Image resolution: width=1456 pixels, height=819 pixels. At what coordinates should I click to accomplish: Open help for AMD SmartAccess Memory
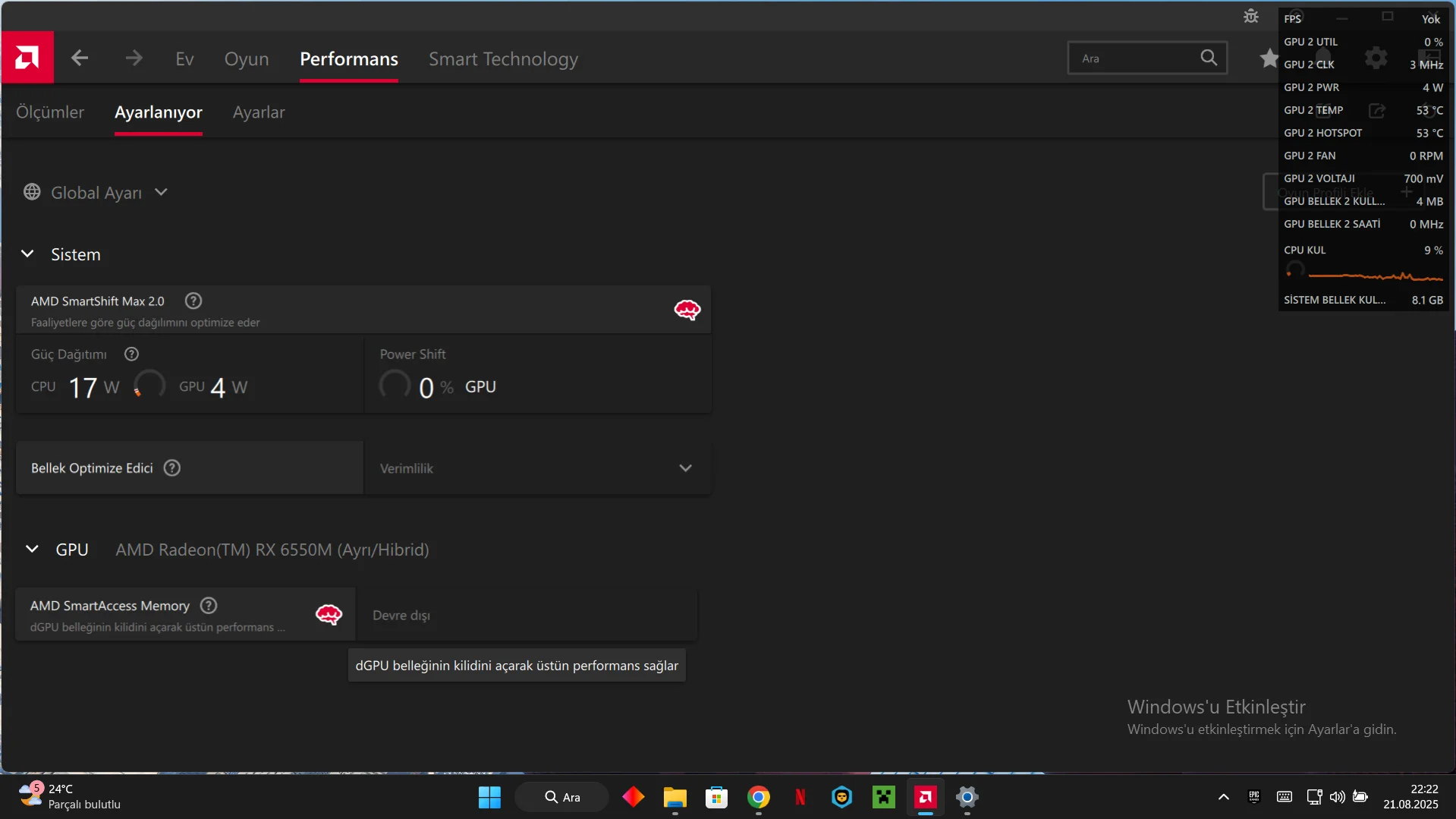click(209, 605)
